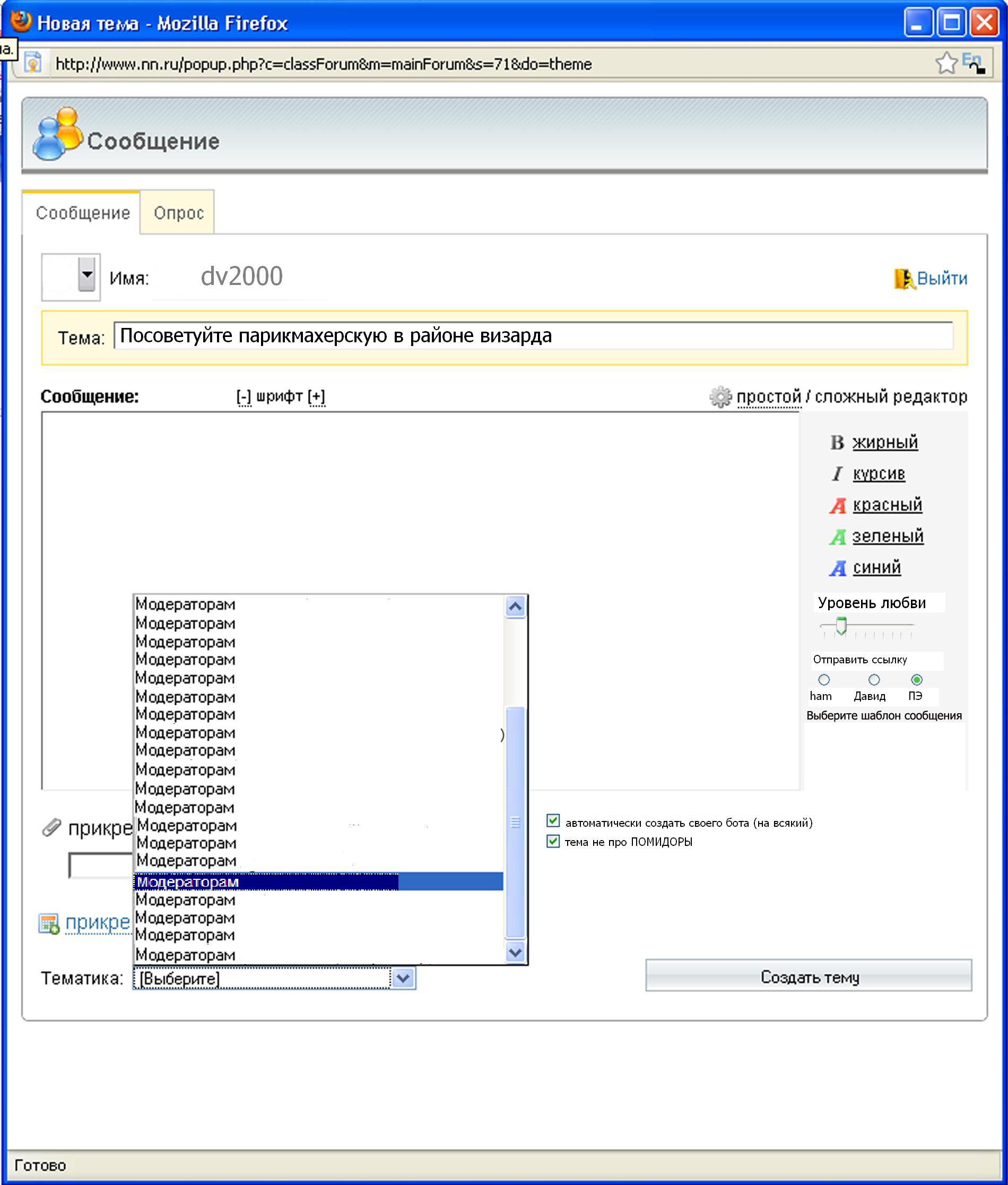The height and width of the screenshot is (1185, 1008).
Task: Click the синий color link
Action: point(876,568)
